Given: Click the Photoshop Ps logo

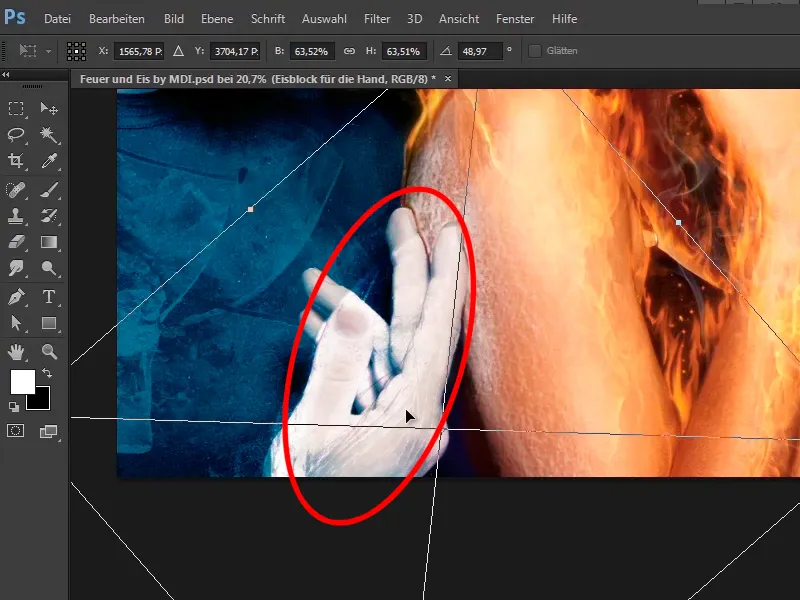Looking at the screenshot, I should (x=15, y=18).
